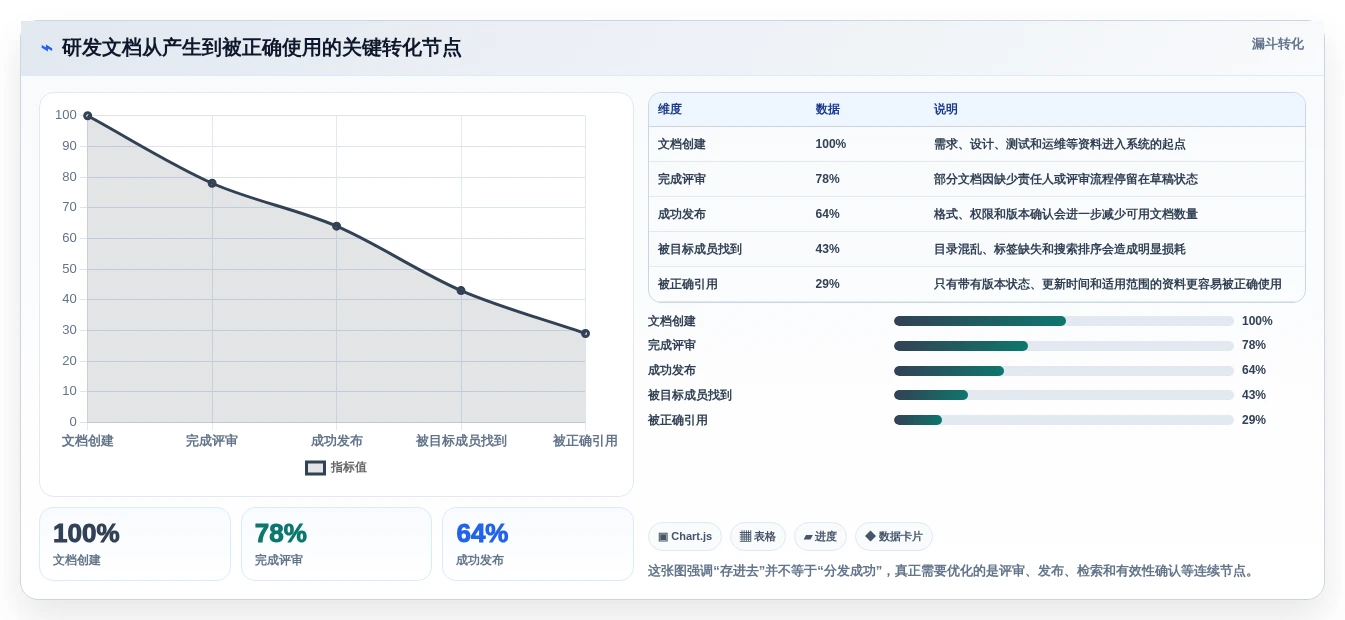Click the 被正确引用 progress label

point(678,420)
